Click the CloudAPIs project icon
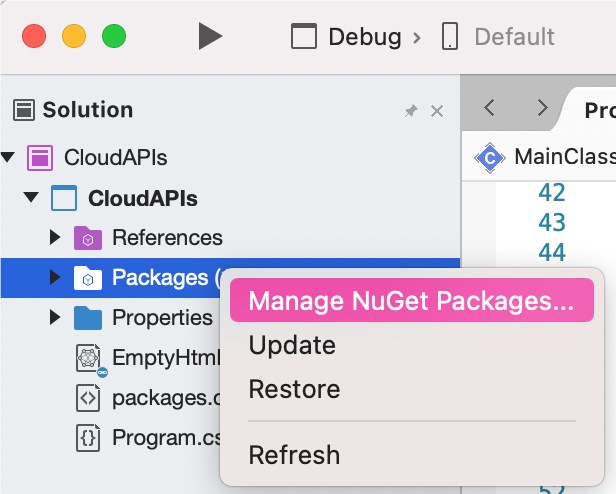Image resolution: width=616 pixels, height=494 pixels. [x=63, y=198]
